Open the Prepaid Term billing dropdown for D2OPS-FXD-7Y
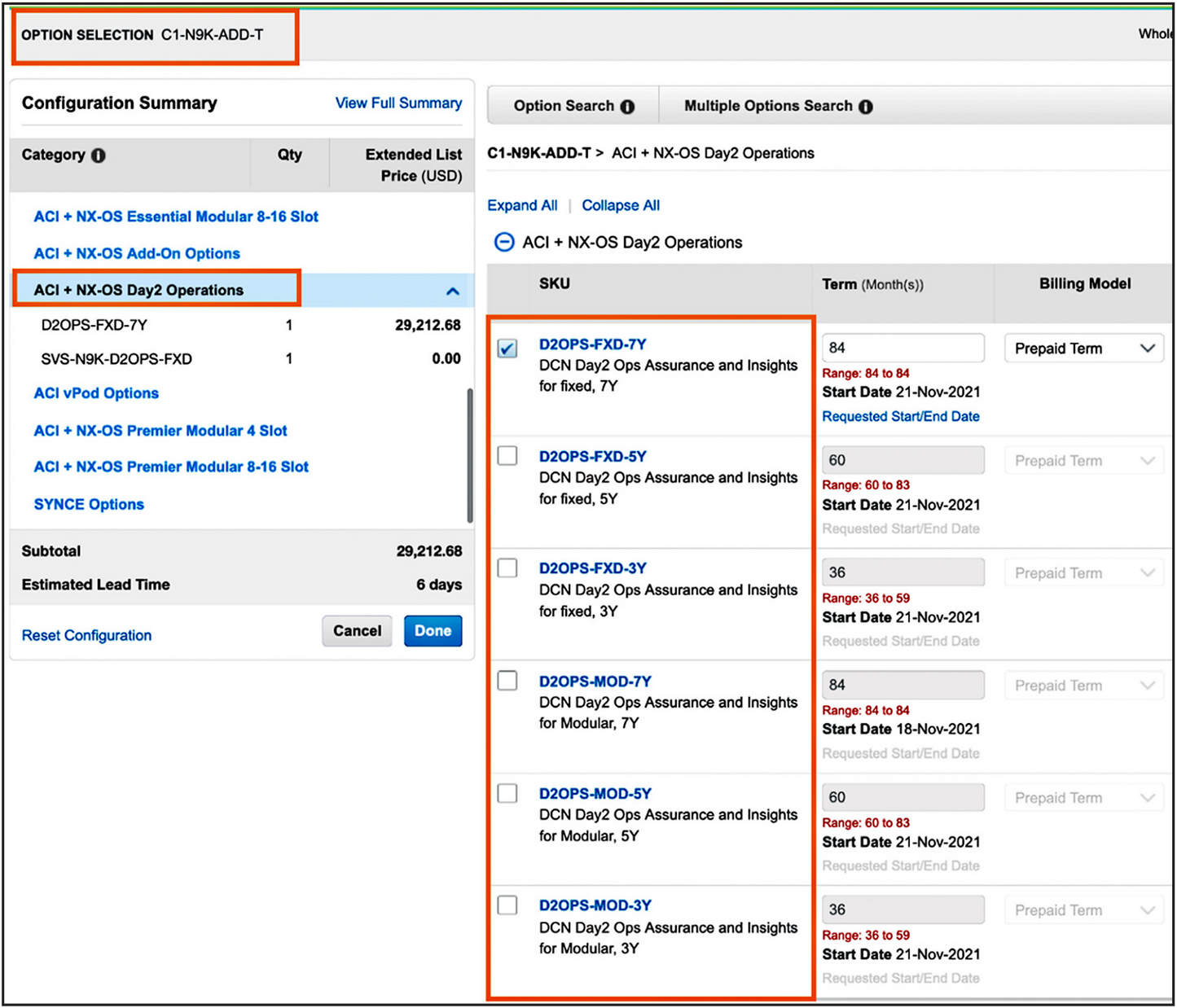 (x=1083, y=348)
